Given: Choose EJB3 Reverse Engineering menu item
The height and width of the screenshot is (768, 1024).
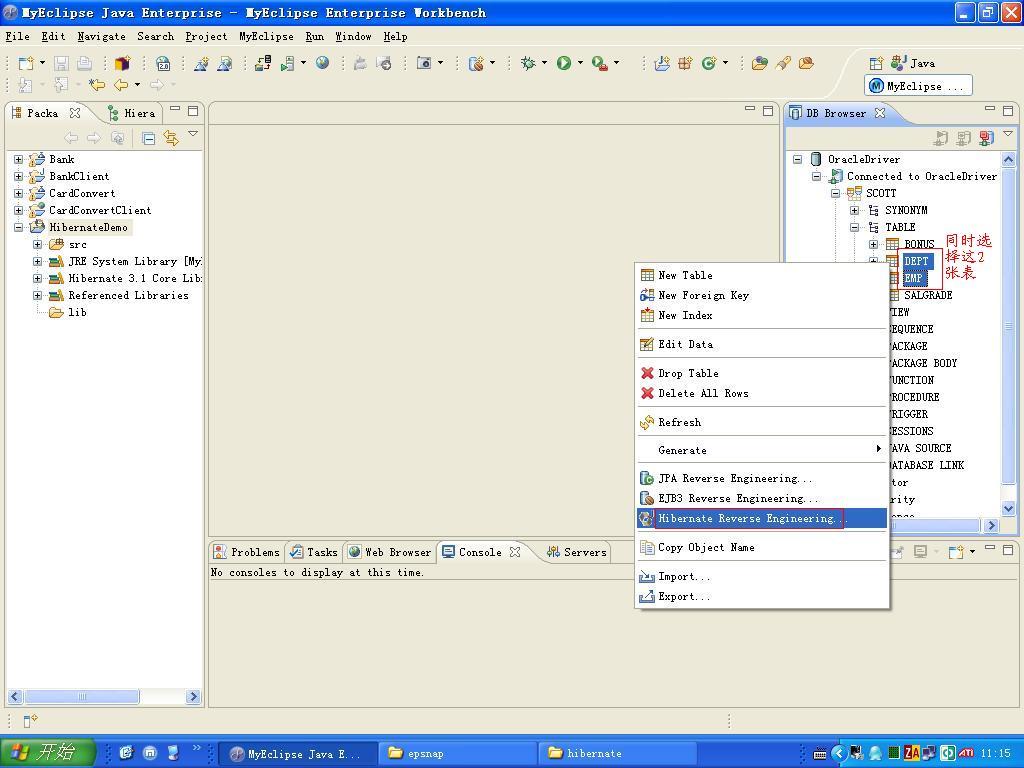Looking at the screenshot, I should [761, 498].
